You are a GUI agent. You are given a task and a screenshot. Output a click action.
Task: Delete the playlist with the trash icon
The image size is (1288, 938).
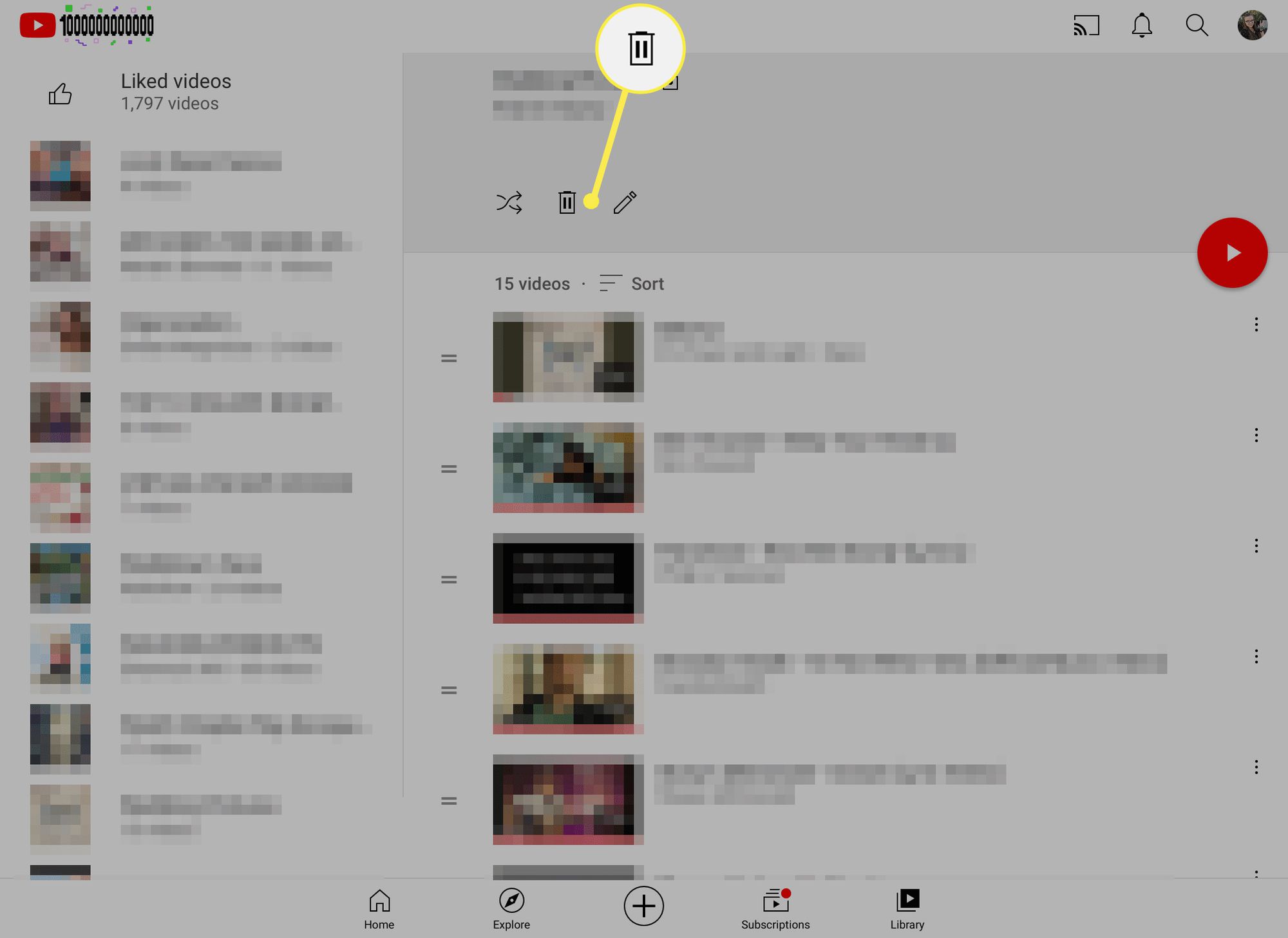point(567,203)
